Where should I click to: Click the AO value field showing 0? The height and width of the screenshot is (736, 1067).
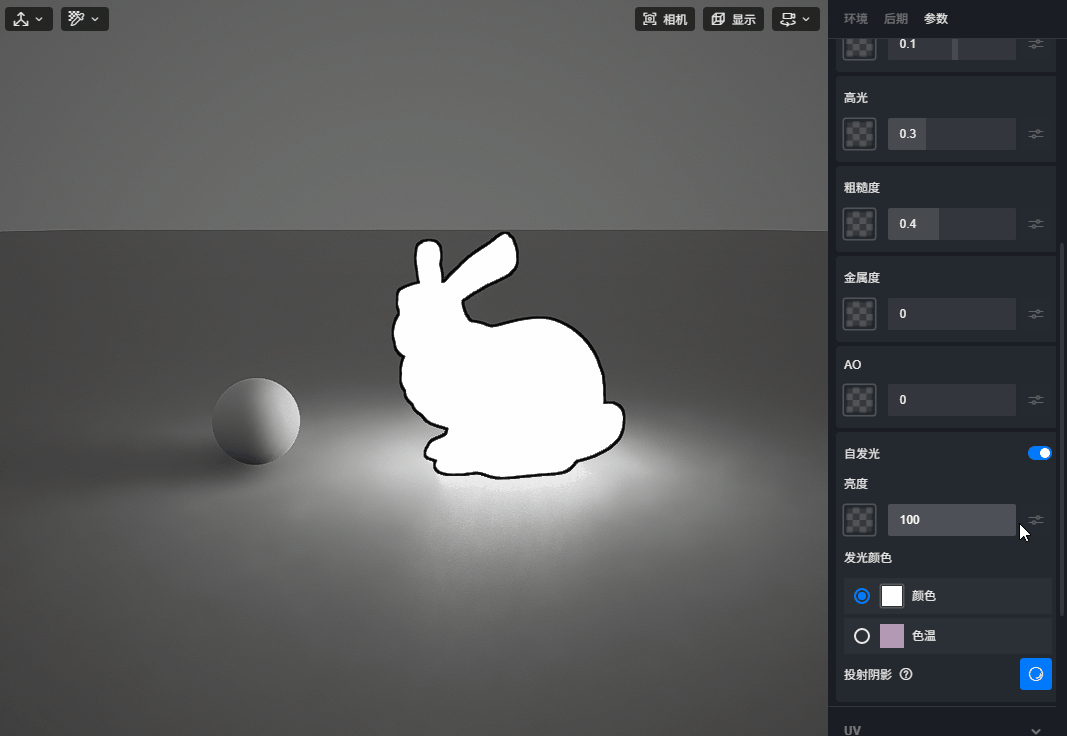951,400
